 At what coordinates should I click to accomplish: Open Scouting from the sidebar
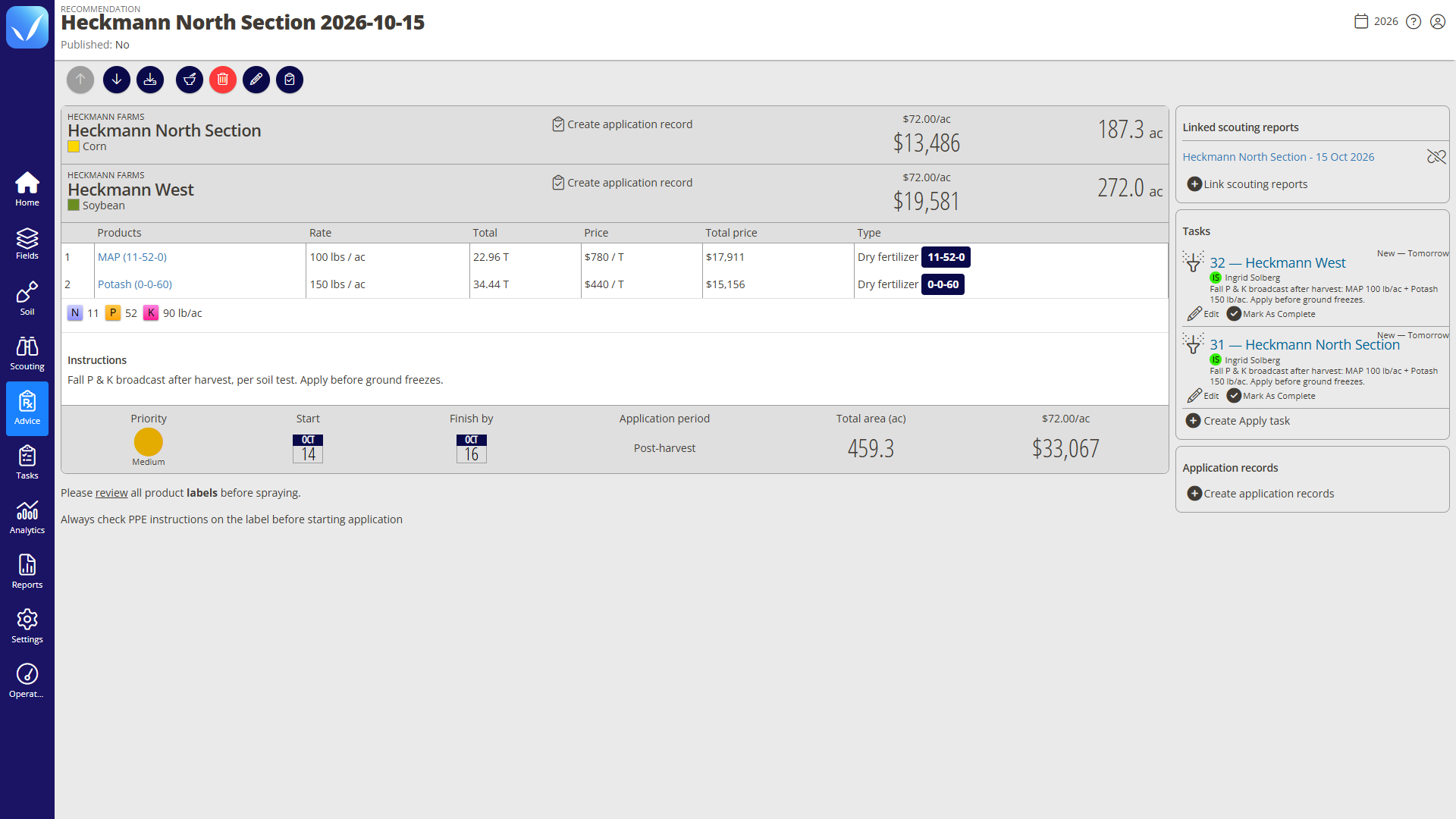tap(27, 353)
